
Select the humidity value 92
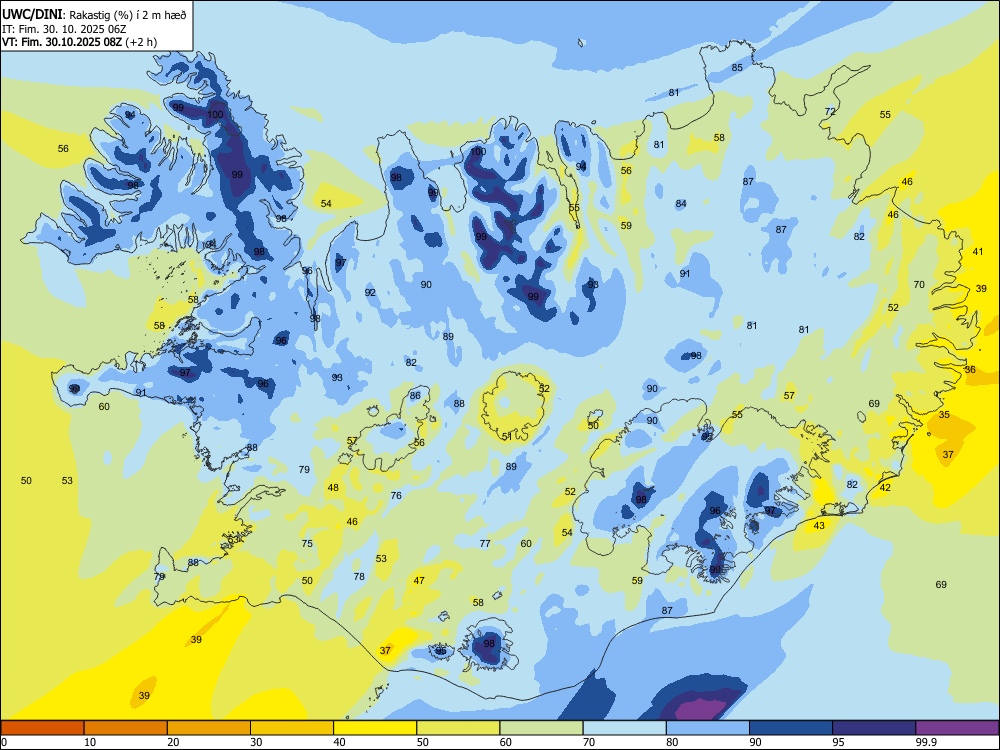pos(370,293)
